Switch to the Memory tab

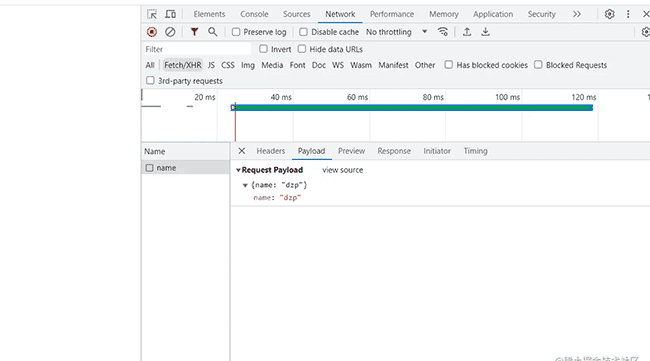[x=444, y=14]
